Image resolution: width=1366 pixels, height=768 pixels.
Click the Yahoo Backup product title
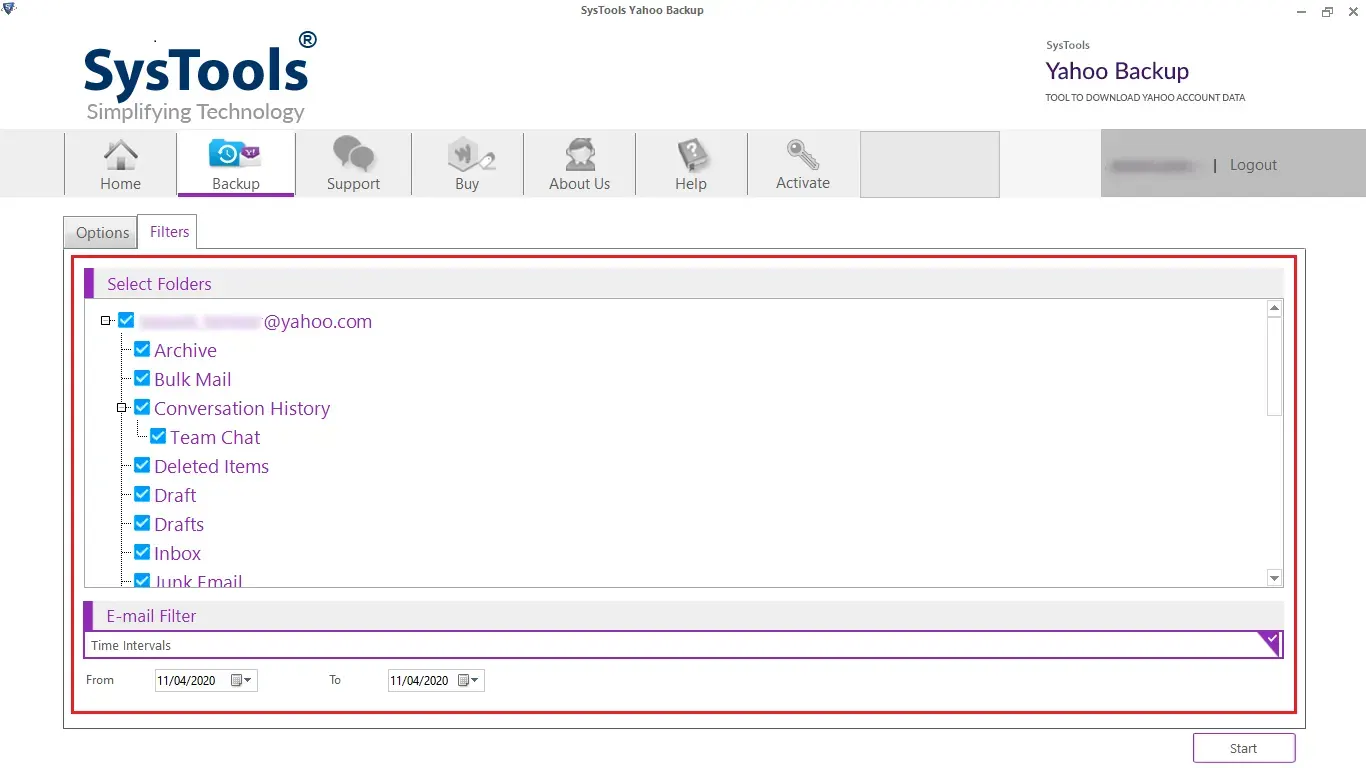[1117, 71]
